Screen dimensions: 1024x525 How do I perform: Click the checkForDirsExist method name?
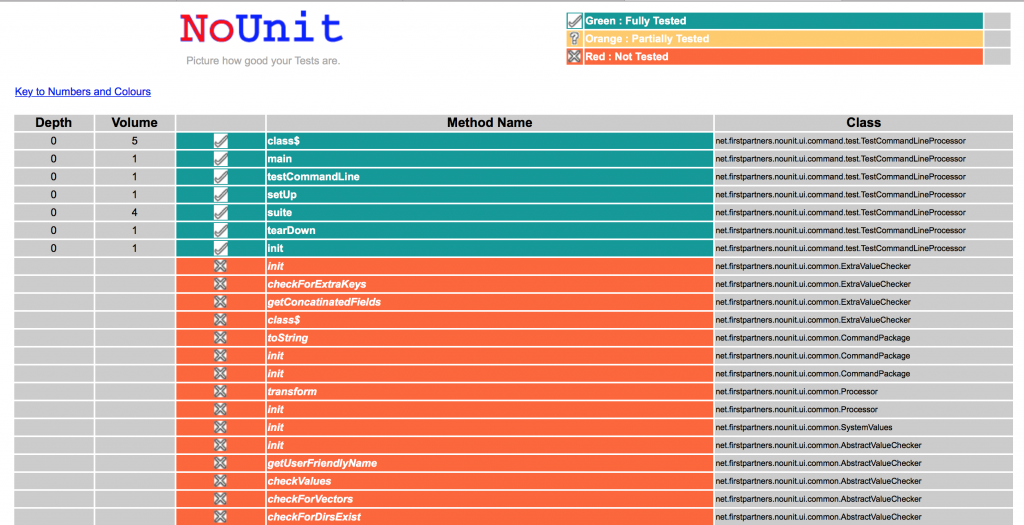[314, 517]
